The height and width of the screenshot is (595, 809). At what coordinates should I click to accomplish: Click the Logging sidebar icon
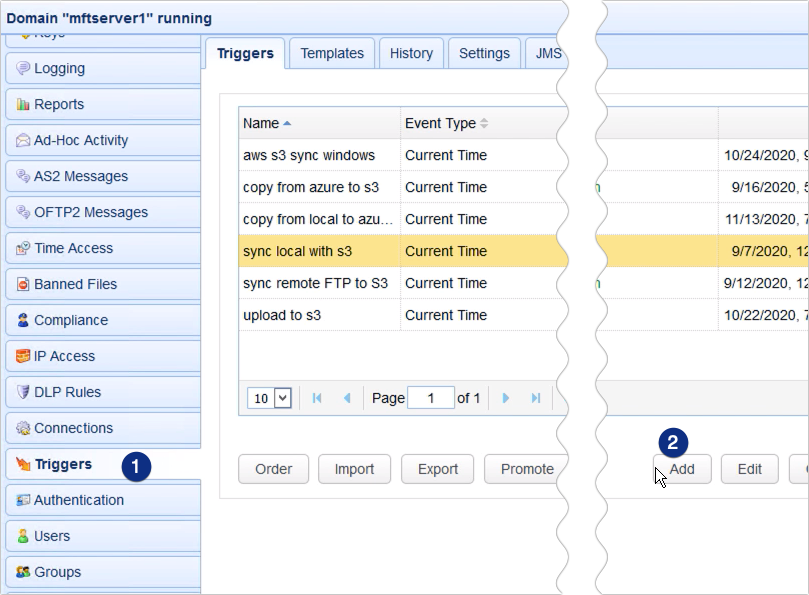(x=23, y=69)
